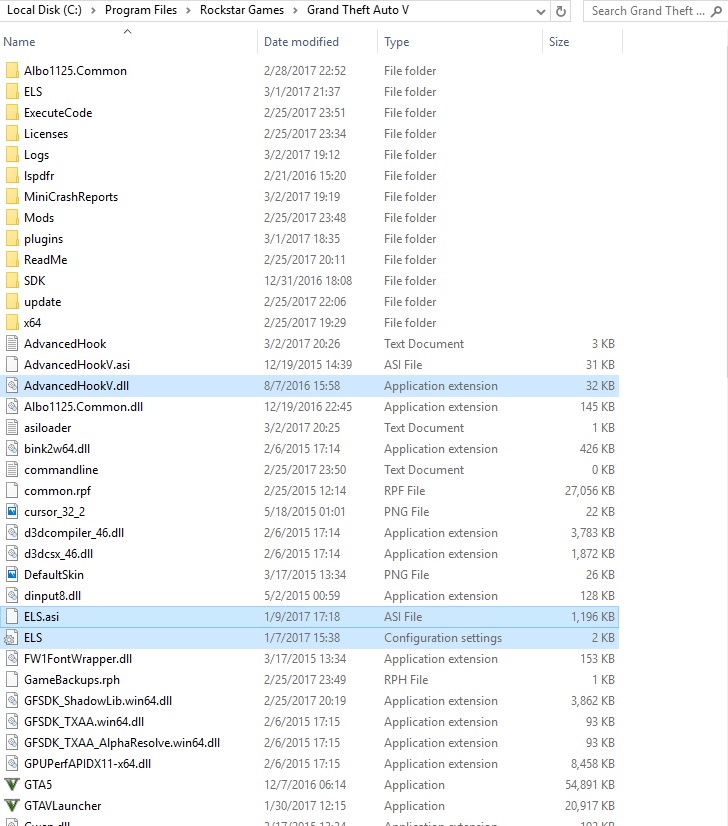The image size is (728, 826).
Task: Refresh the folder with the refresh button
Action: (561, 11)
